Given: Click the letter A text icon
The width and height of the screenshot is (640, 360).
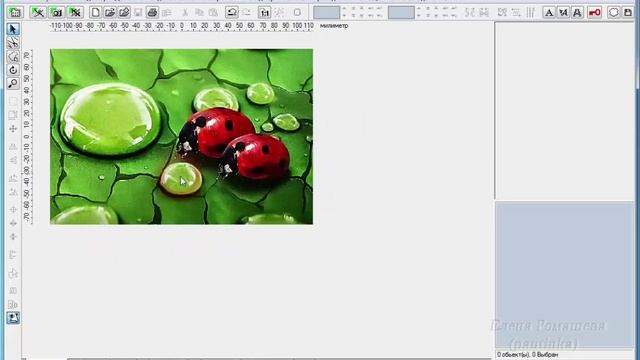Looking at the screenshot, I should tap(549, 13).
